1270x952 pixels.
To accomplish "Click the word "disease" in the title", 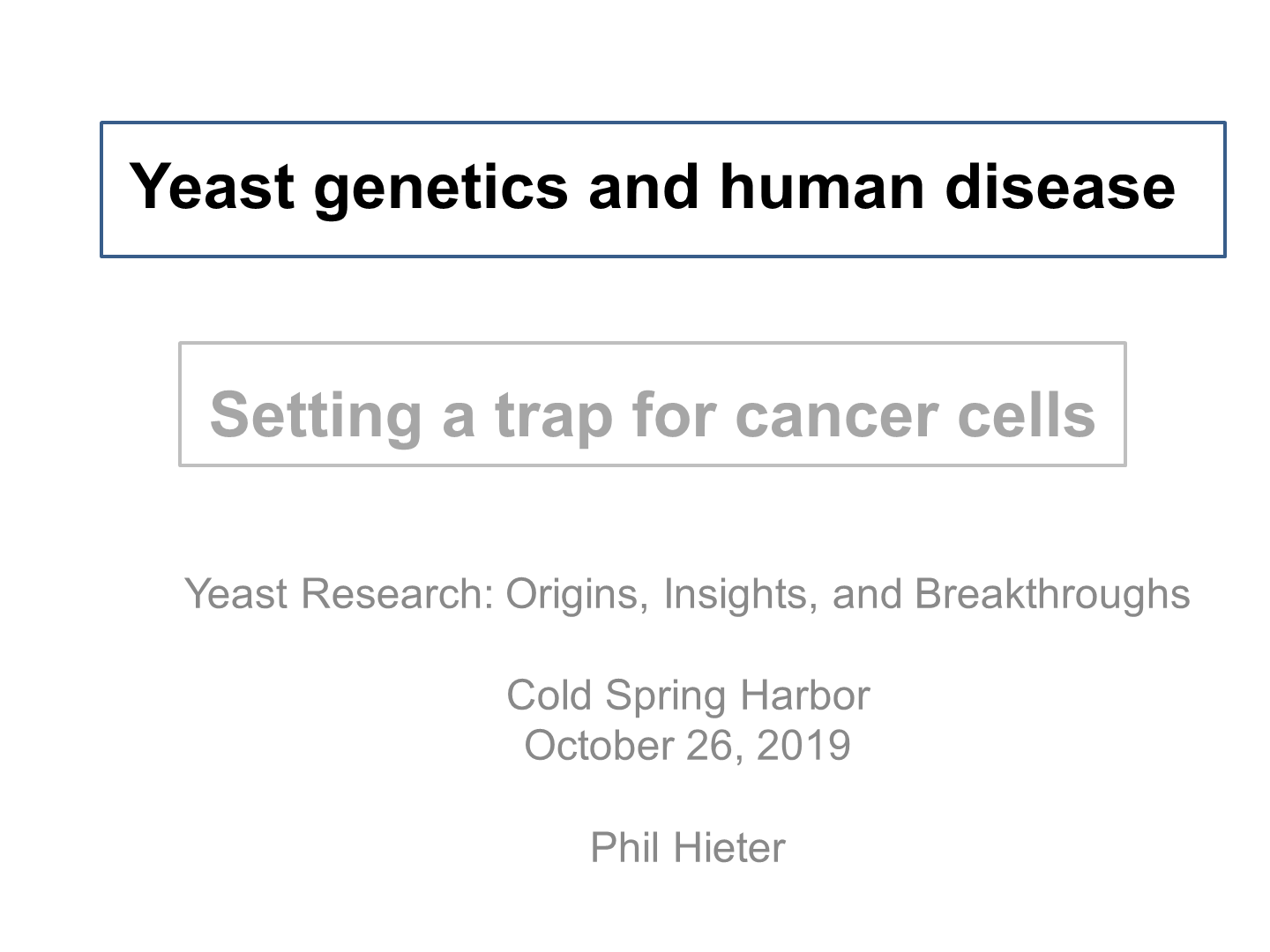I will pyautogui.click(x=1059, y=188).
